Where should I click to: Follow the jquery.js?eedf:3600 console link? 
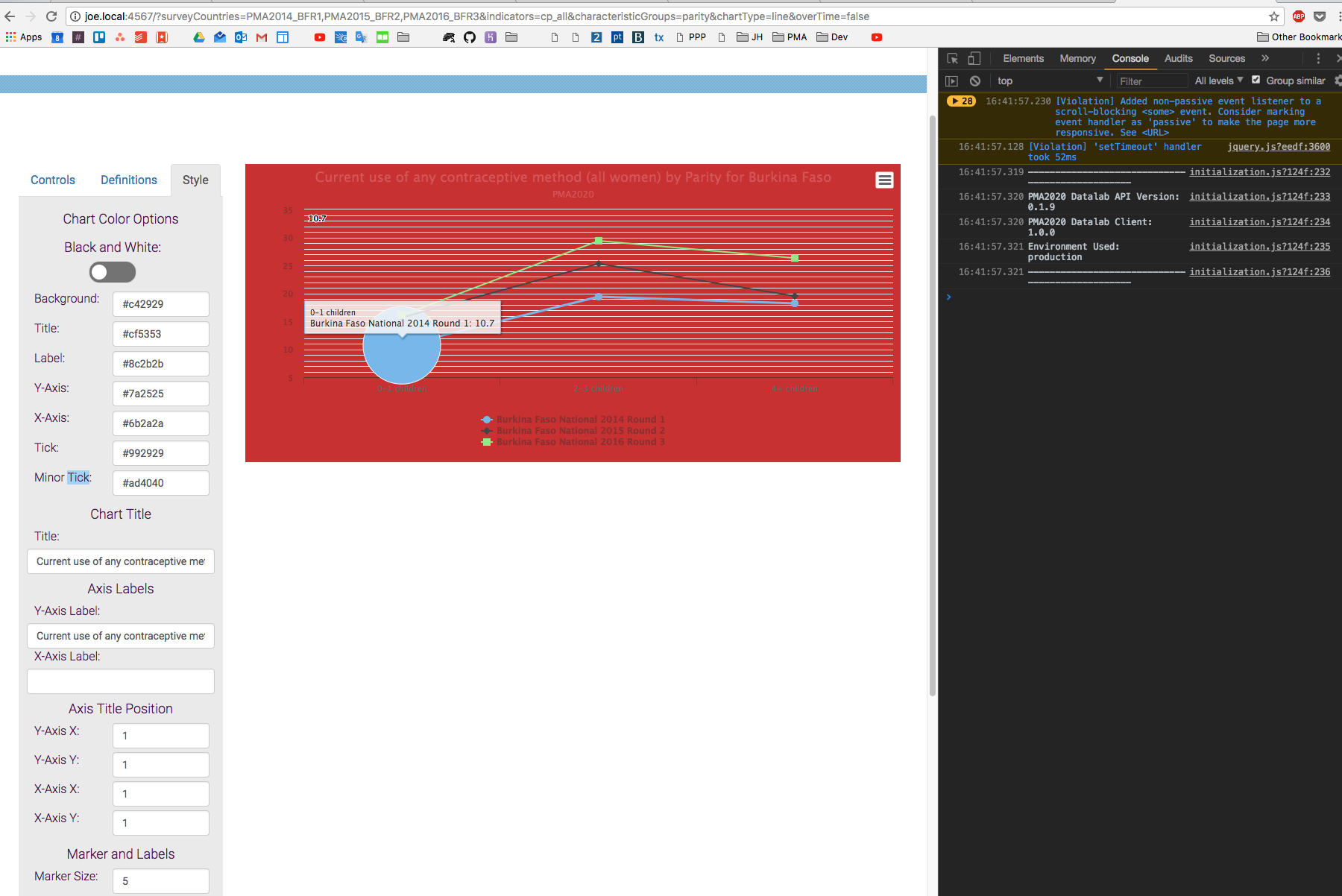tap(1279, 147)
